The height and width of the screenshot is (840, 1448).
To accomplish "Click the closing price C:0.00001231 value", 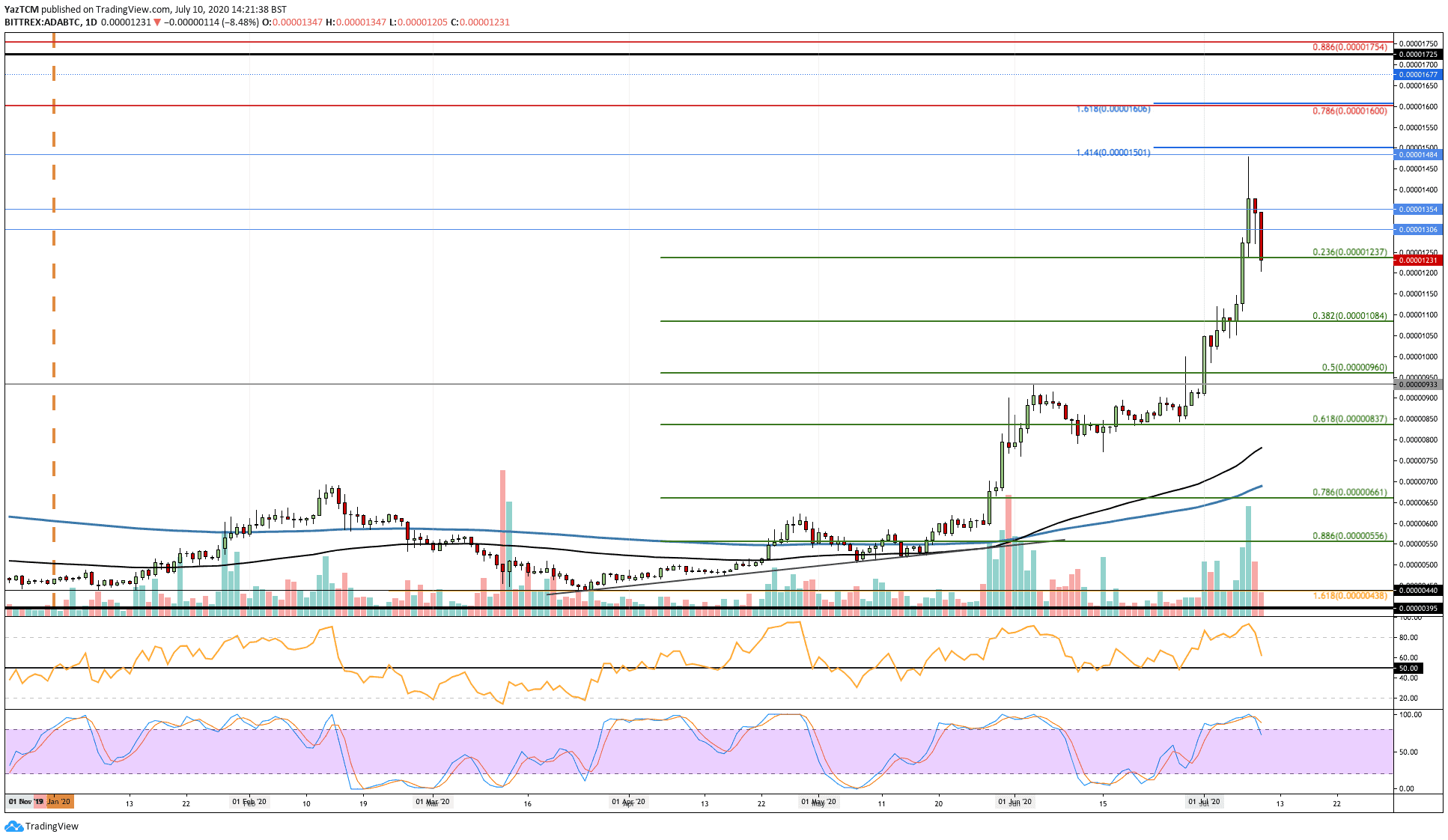I will [480, 22].
